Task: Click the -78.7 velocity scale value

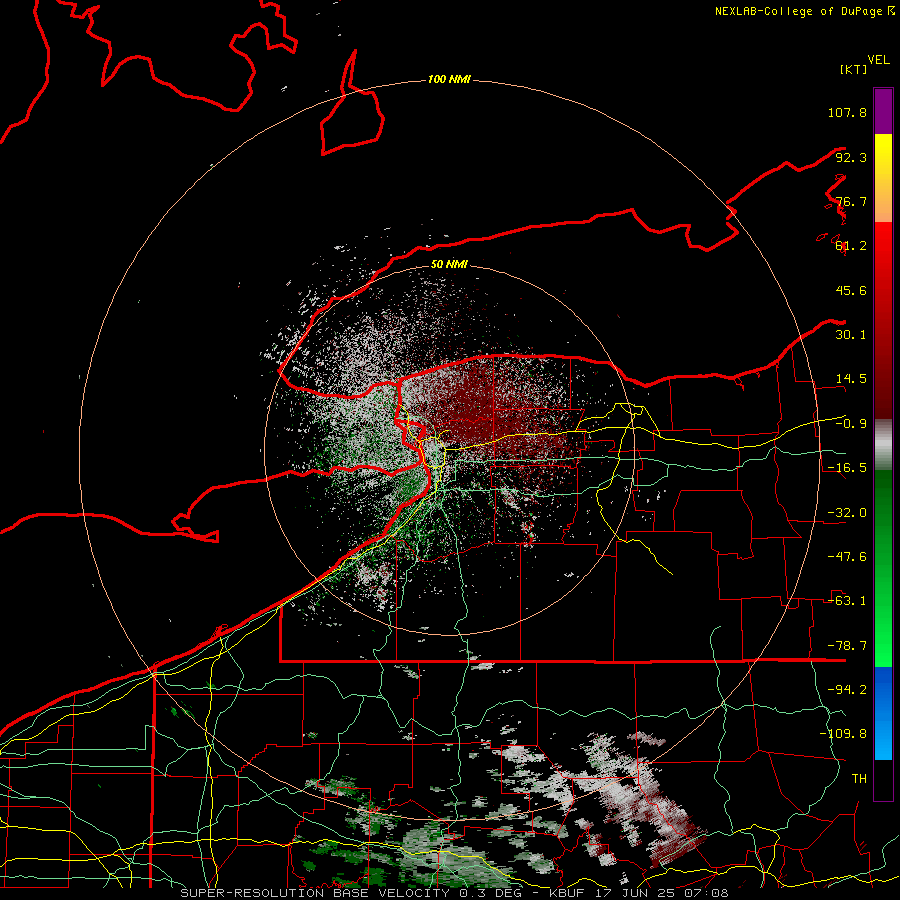Action: 847,646
